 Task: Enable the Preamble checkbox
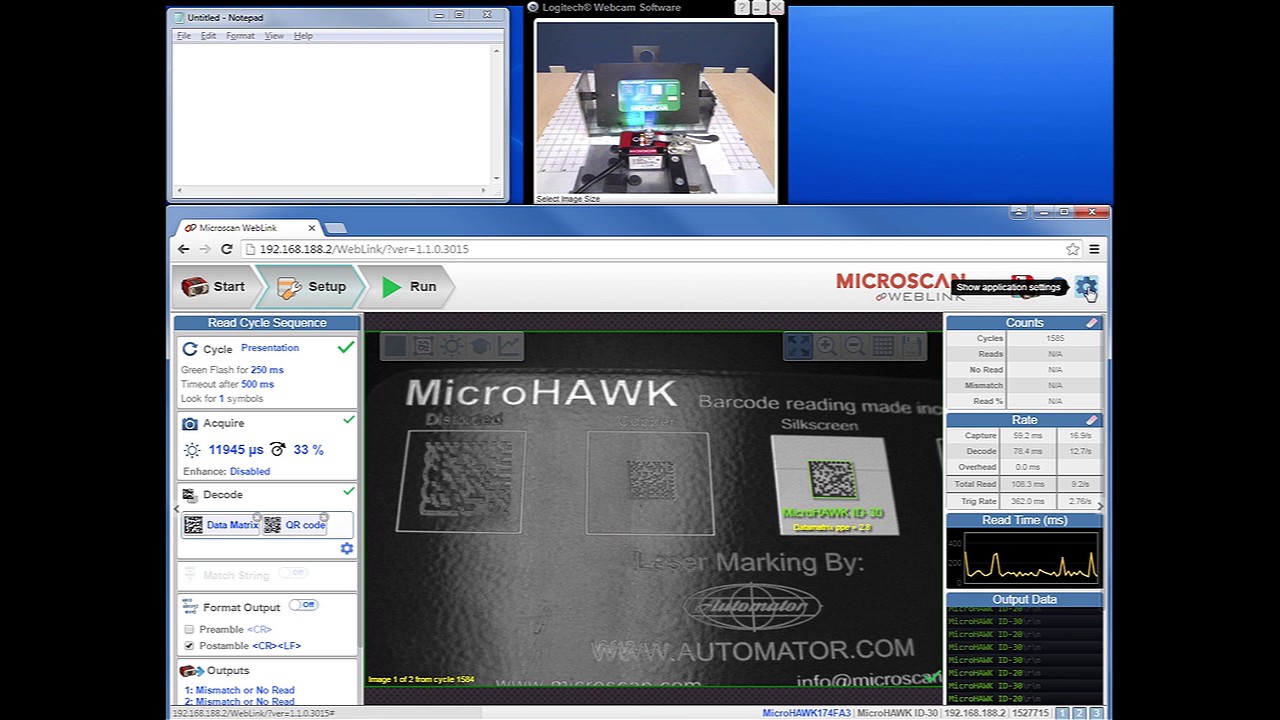pyautogui.click(x=189, y=630)
